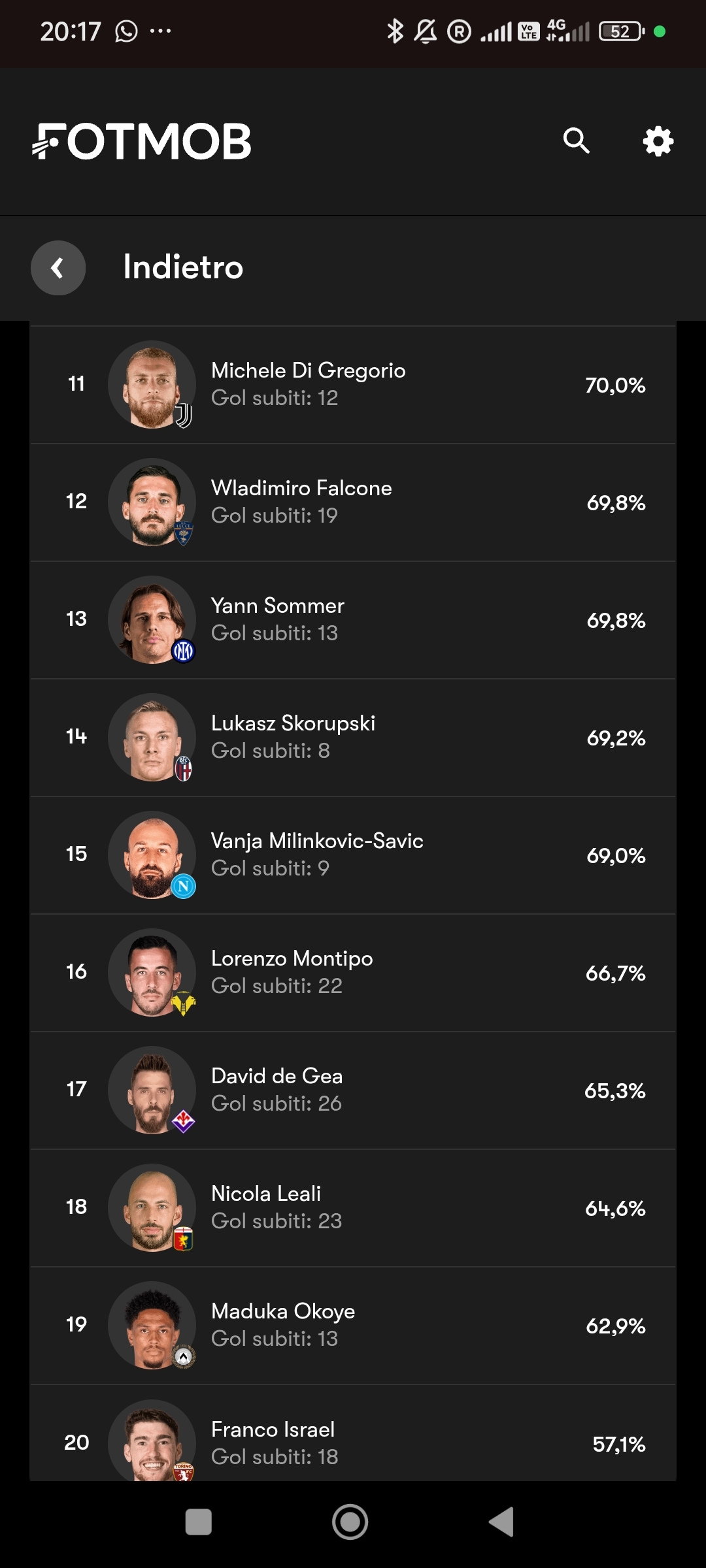
Task: Tap David de Gea's photo
Action: tap(152, 1090)
